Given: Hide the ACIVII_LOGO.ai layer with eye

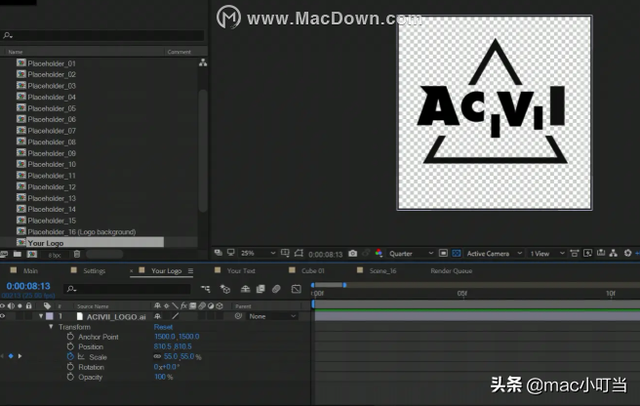Looking at the screenshot, I should (3, 316).
